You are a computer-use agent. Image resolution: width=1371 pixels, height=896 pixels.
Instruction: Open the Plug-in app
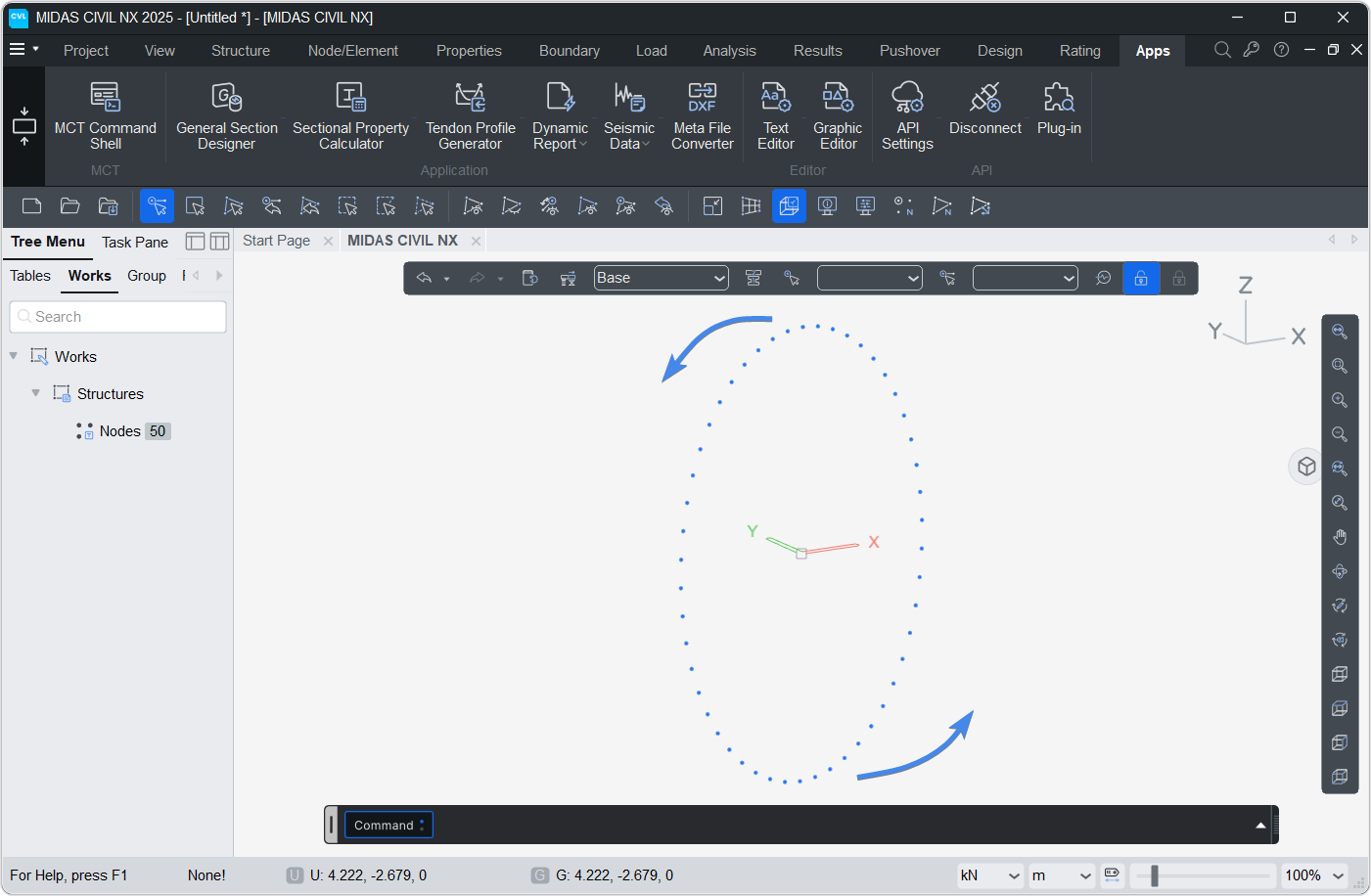[1059, 108]
